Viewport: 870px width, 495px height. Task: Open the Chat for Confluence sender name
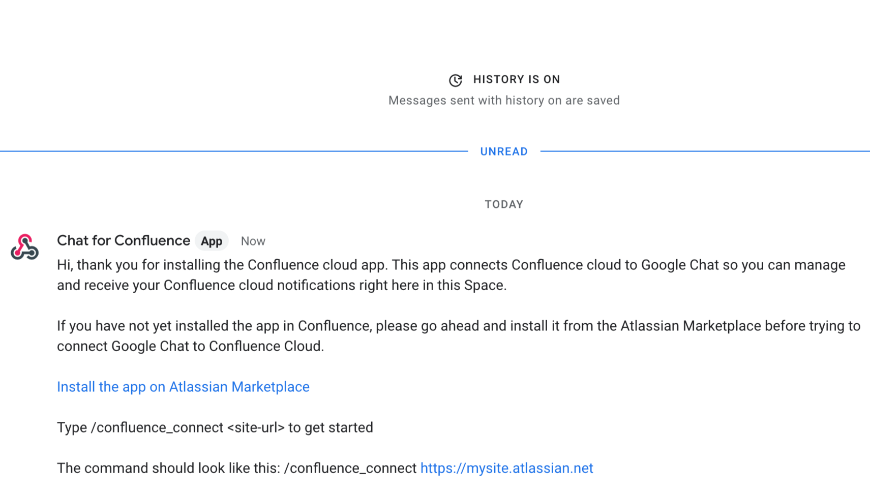point(123,241)
